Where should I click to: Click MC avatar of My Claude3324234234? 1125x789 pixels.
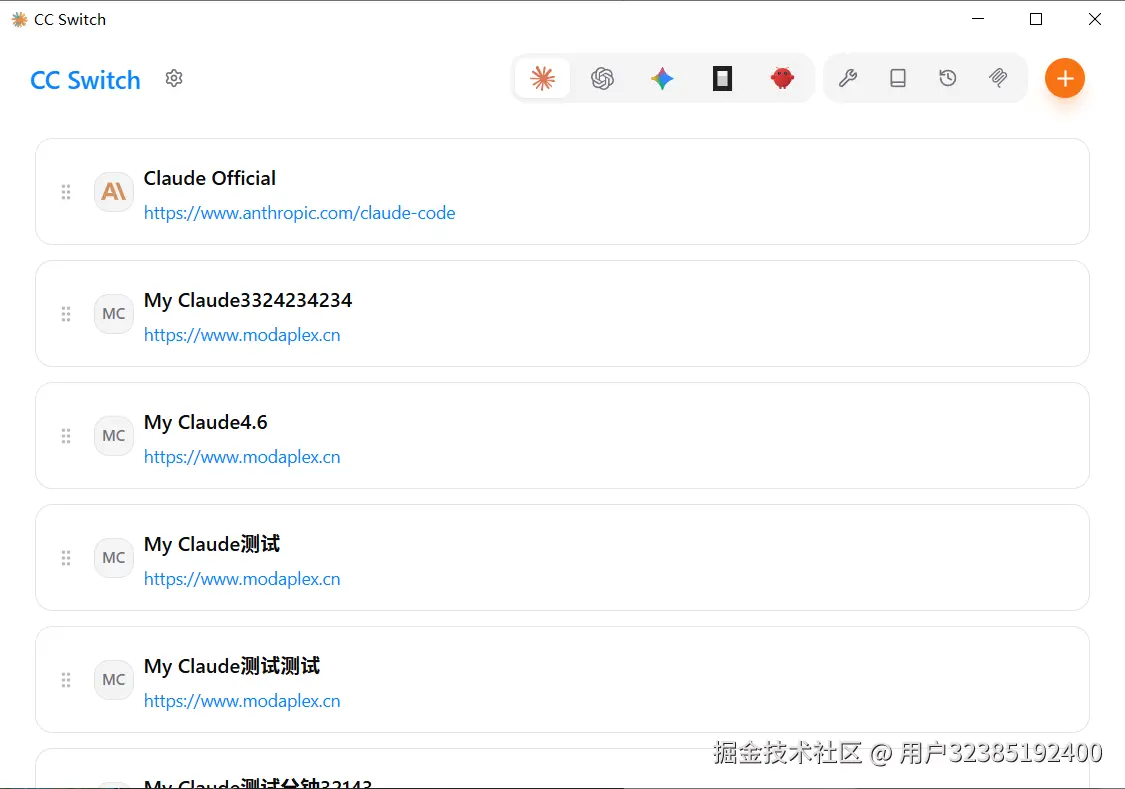point(113,313)
